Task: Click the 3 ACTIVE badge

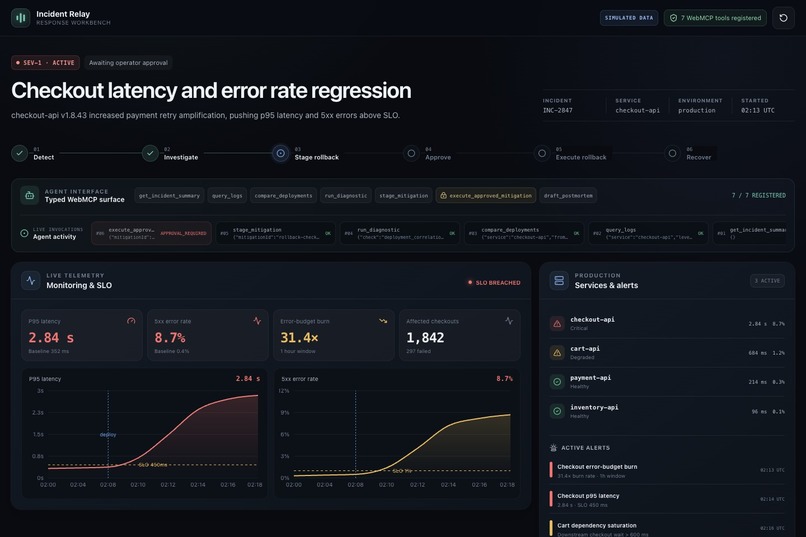Action: pos(767,281)
